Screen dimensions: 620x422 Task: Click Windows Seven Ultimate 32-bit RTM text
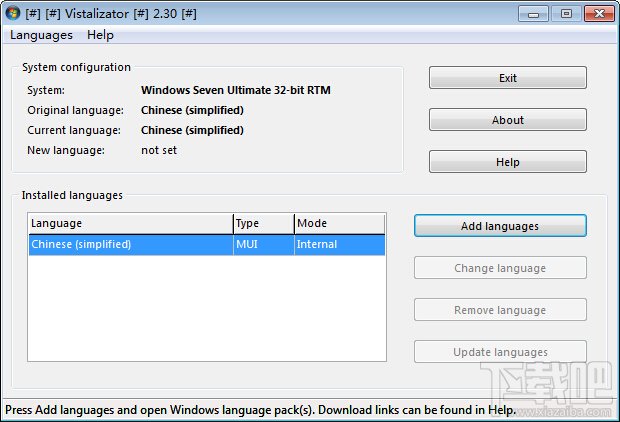point(236,90)
